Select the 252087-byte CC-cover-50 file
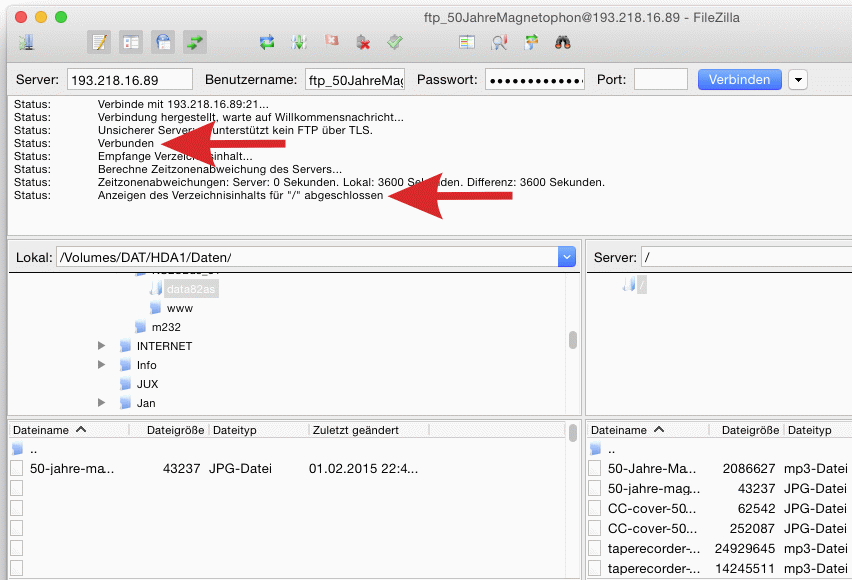The width and height of the screenshot is (852, 580). [720, 528]
